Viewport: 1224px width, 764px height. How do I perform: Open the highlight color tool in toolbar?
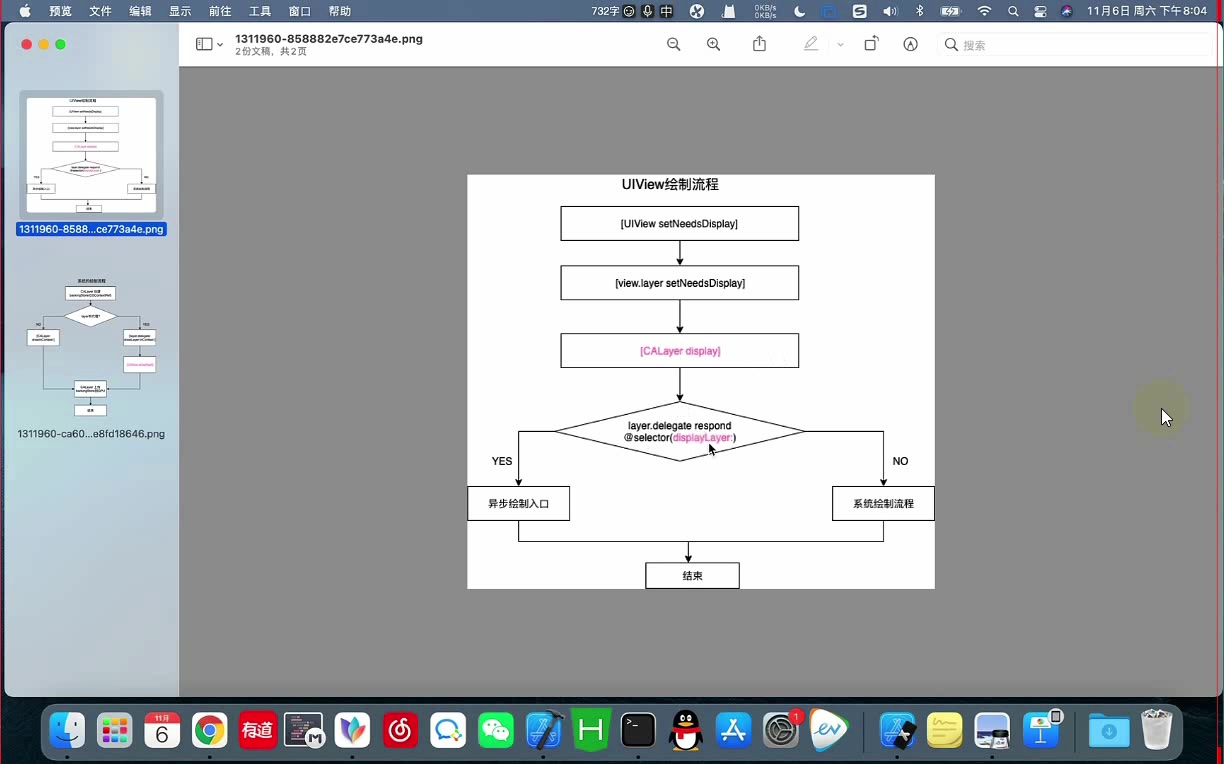pyautogui.click(x=910, y=44)
